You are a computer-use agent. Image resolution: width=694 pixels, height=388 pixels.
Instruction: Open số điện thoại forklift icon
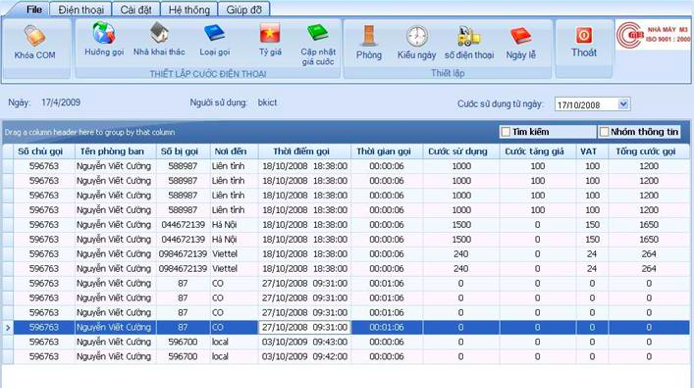[469, 36]
